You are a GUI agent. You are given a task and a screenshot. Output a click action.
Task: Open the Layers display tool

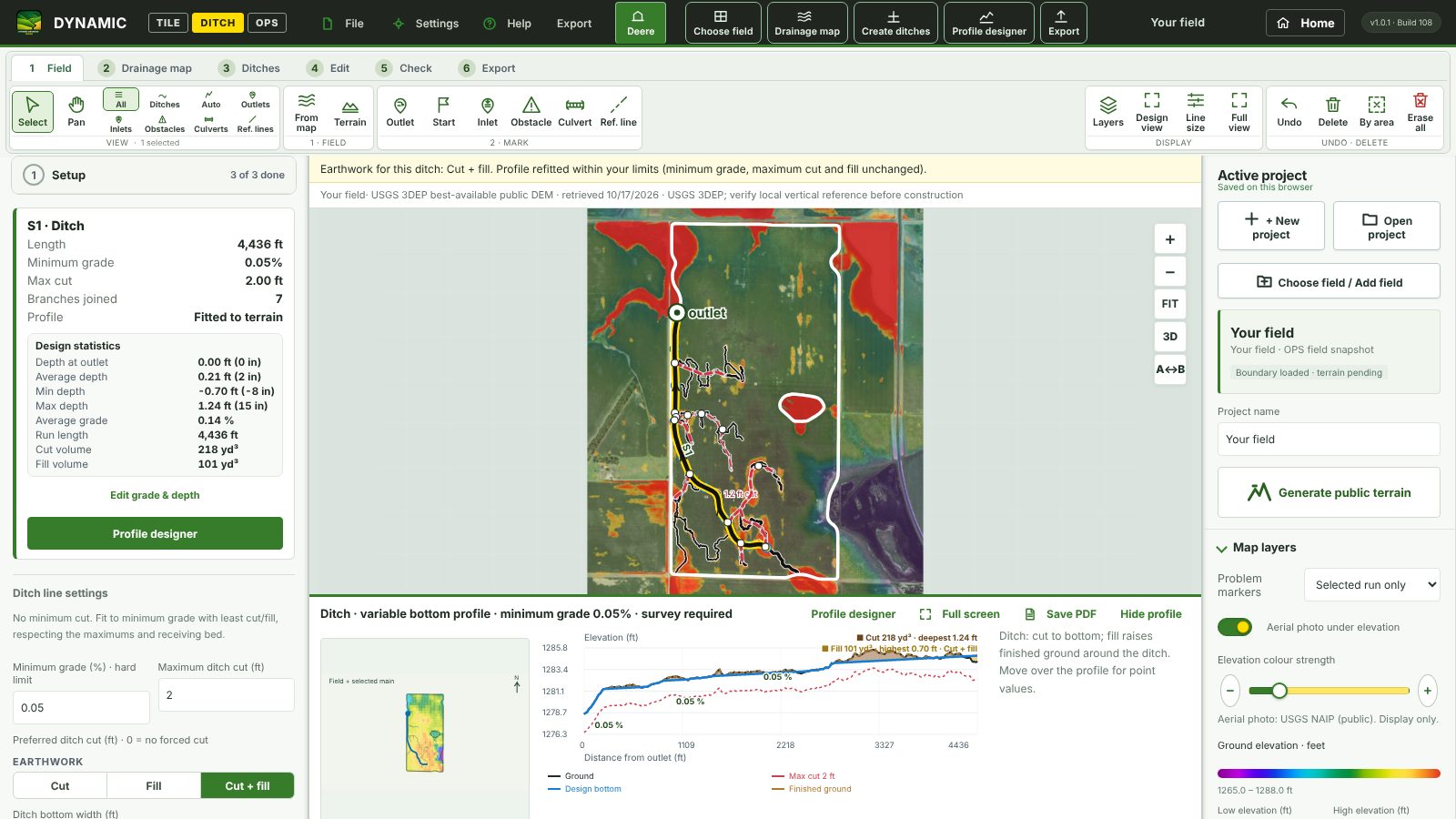[x=1108, y=112]
